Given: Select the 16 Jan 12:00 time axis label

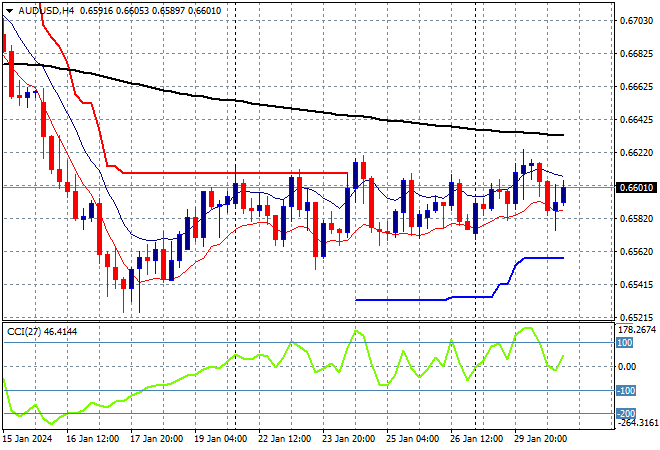Looking at the screenshot, I should (93, 439).
